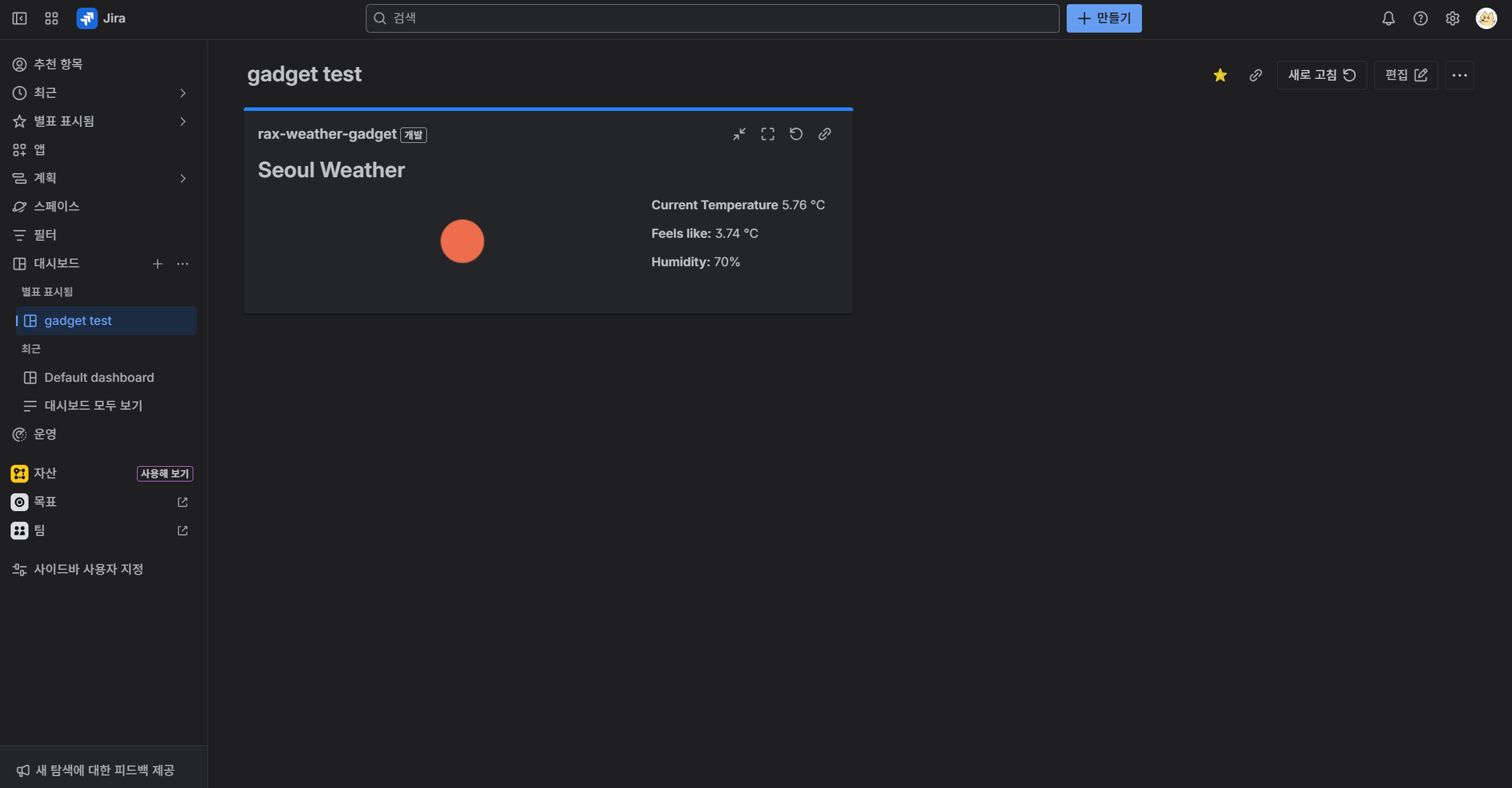
Task: Click the 새로 고침 refresh button
Action: tap(1321, 75)
